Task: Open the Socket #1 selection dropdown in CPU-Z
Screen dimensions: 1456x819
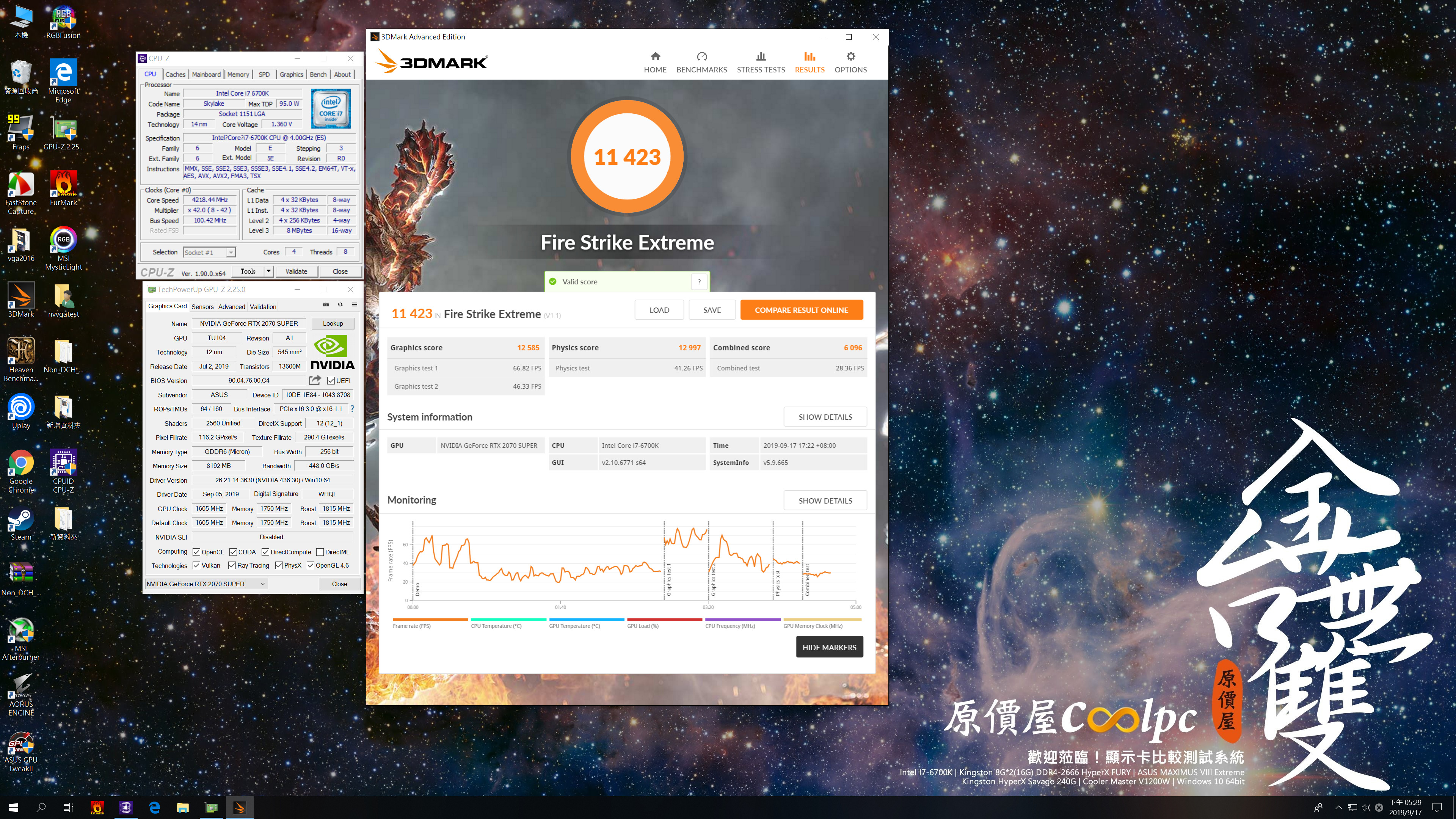Action: point(209,252)
